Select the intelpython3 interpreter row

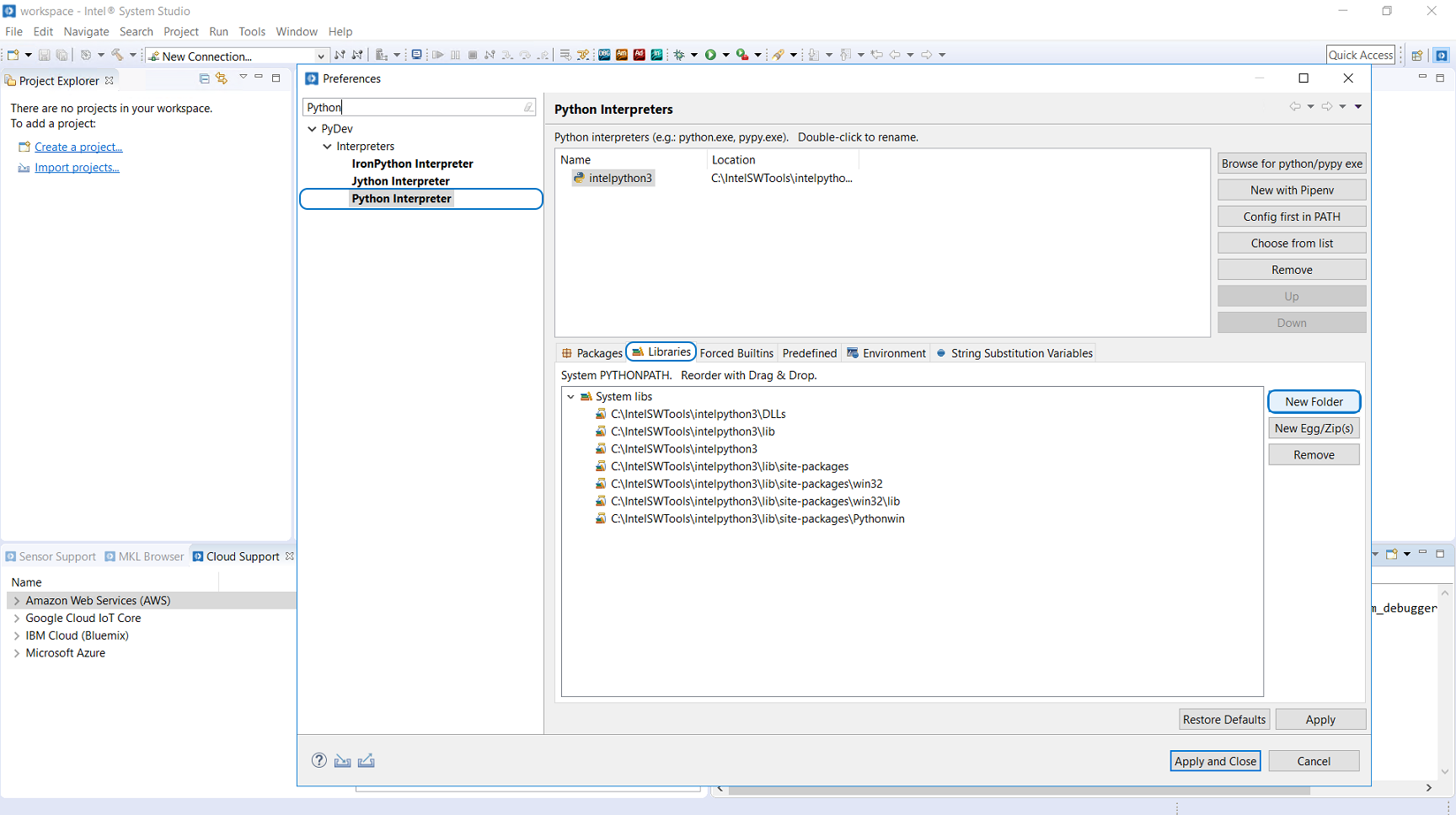pyautogui.click(x=613, y=178)
